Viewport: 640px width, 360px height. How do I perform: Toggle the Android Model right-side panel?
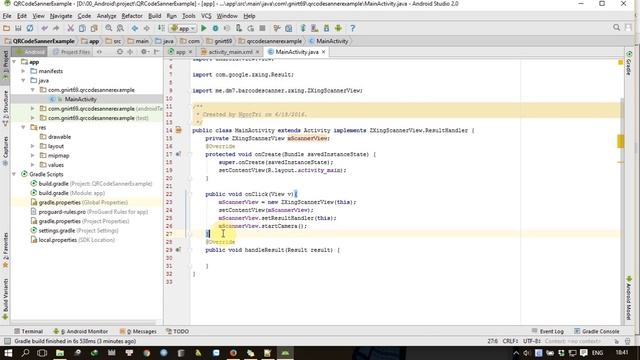coord(629,298)
